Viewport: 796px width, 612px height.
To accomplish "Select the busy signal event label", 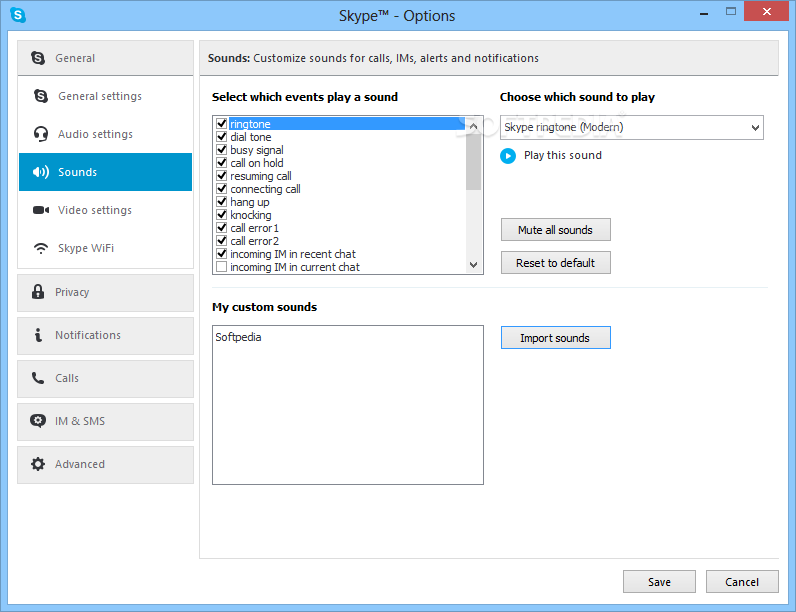I will tap(257, 150).
